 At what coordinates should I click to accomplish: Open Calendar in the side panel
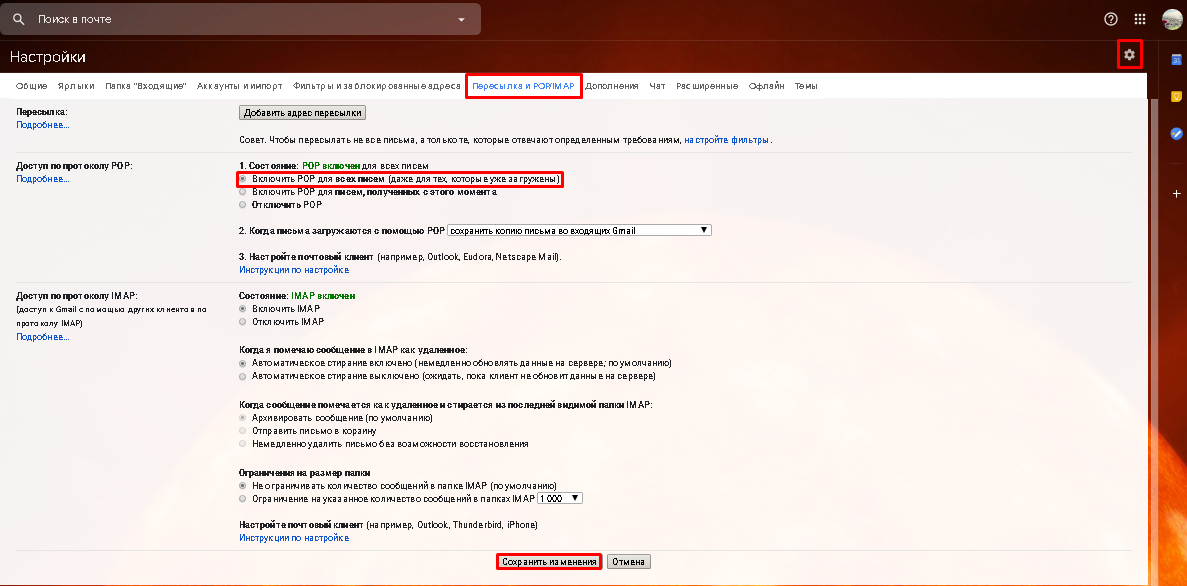(1176, 60)
